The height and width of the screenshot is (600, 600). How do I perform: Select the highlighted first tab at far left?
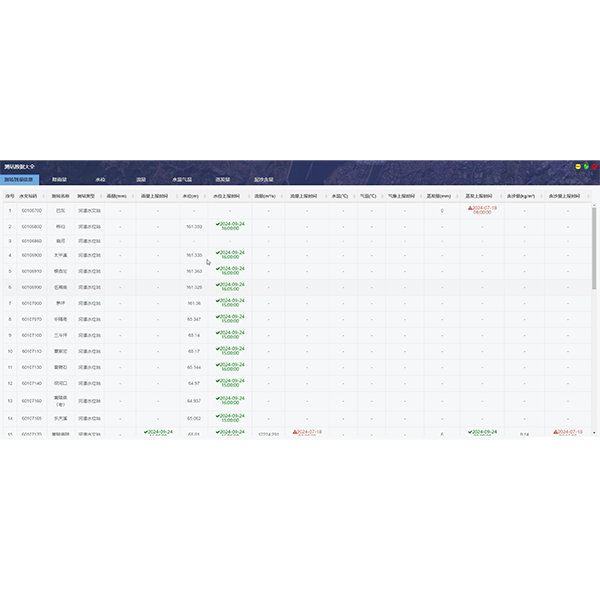pyautogui.click(x=19, y=179)
